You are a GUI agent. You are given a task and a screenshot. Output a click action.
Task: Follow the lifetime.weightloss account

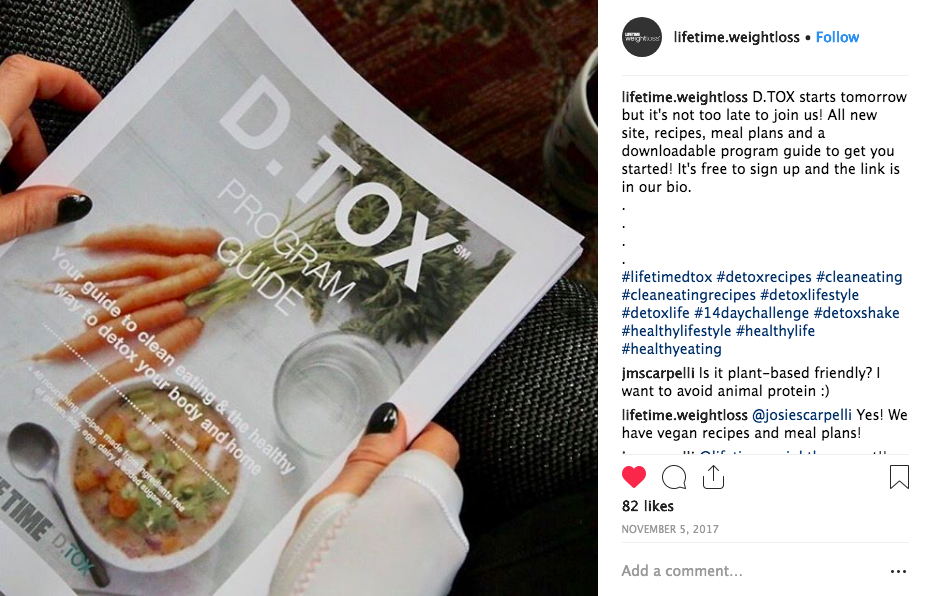pyautogui.click(x=837, y=37)
